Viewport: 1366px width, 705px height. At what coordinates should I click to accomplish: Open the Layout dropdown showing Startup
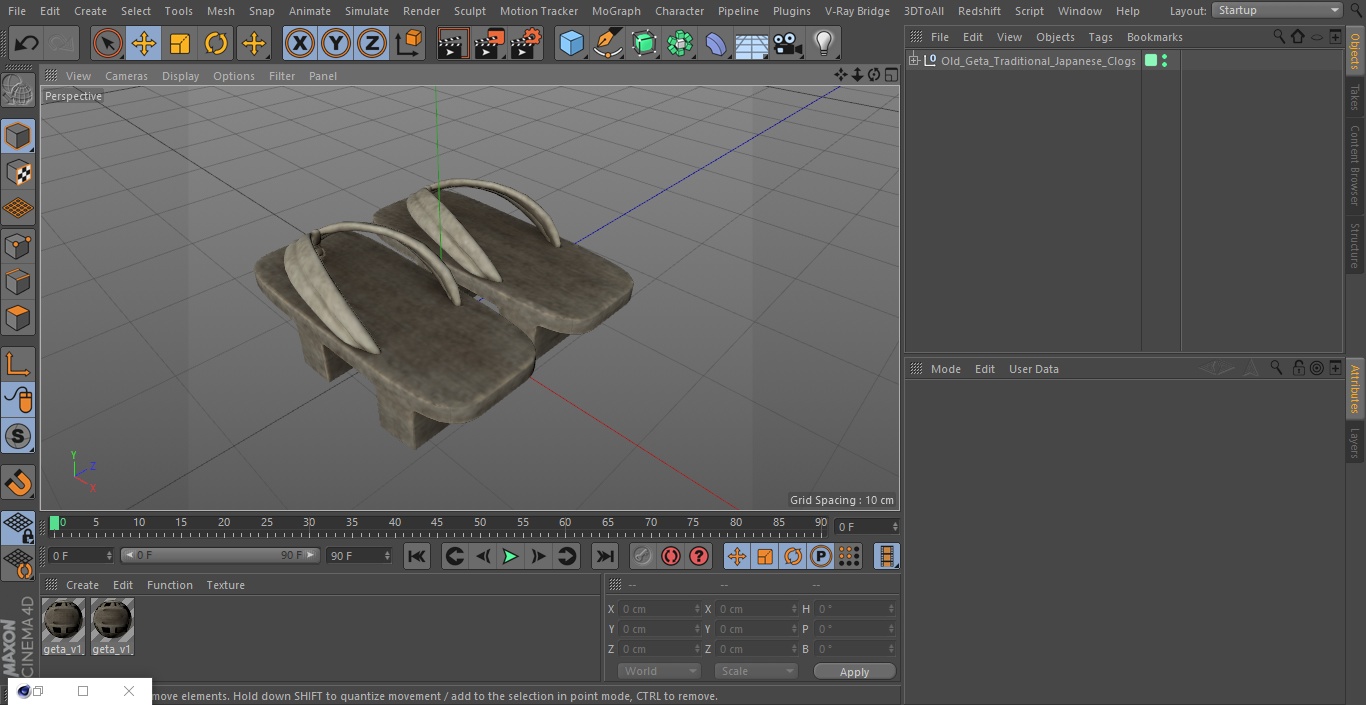(x=1277, y=10)
